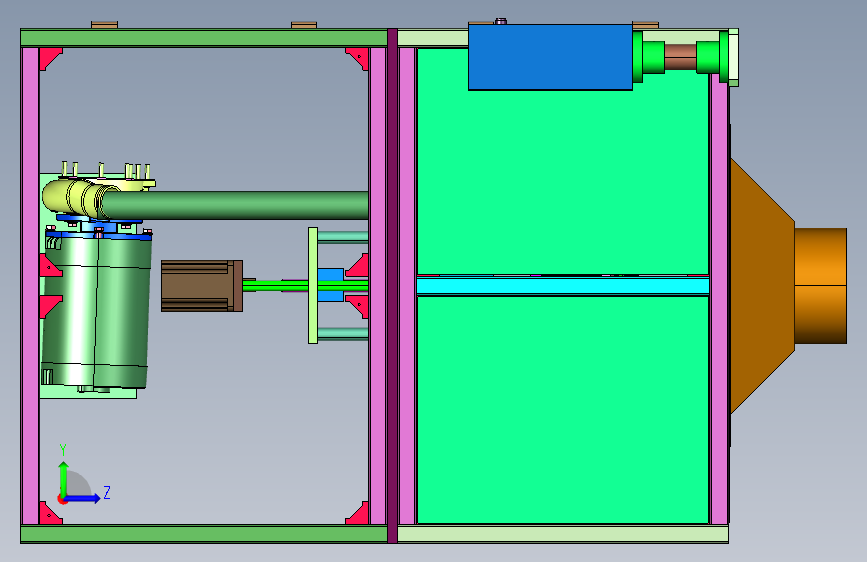Select the far-right pink vertical post
The width and height of the screenshot is (867, 562).
tap(719, 299)
